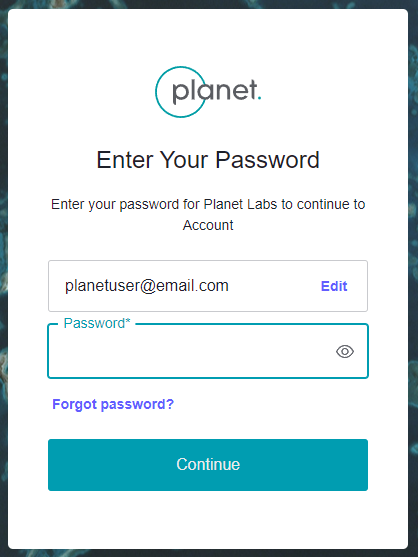Click the Continue button
Screen dimensions: 418x557
(208, 465)
